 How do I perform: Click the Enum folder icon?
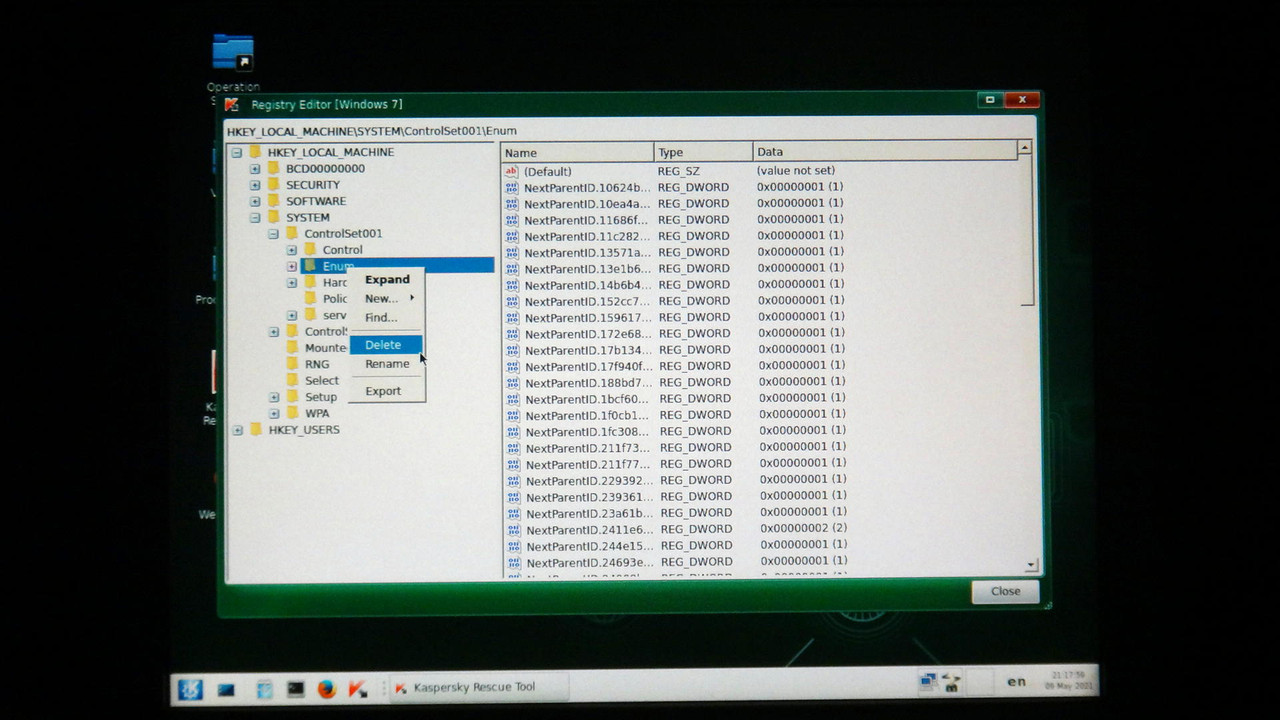point(310,265)
